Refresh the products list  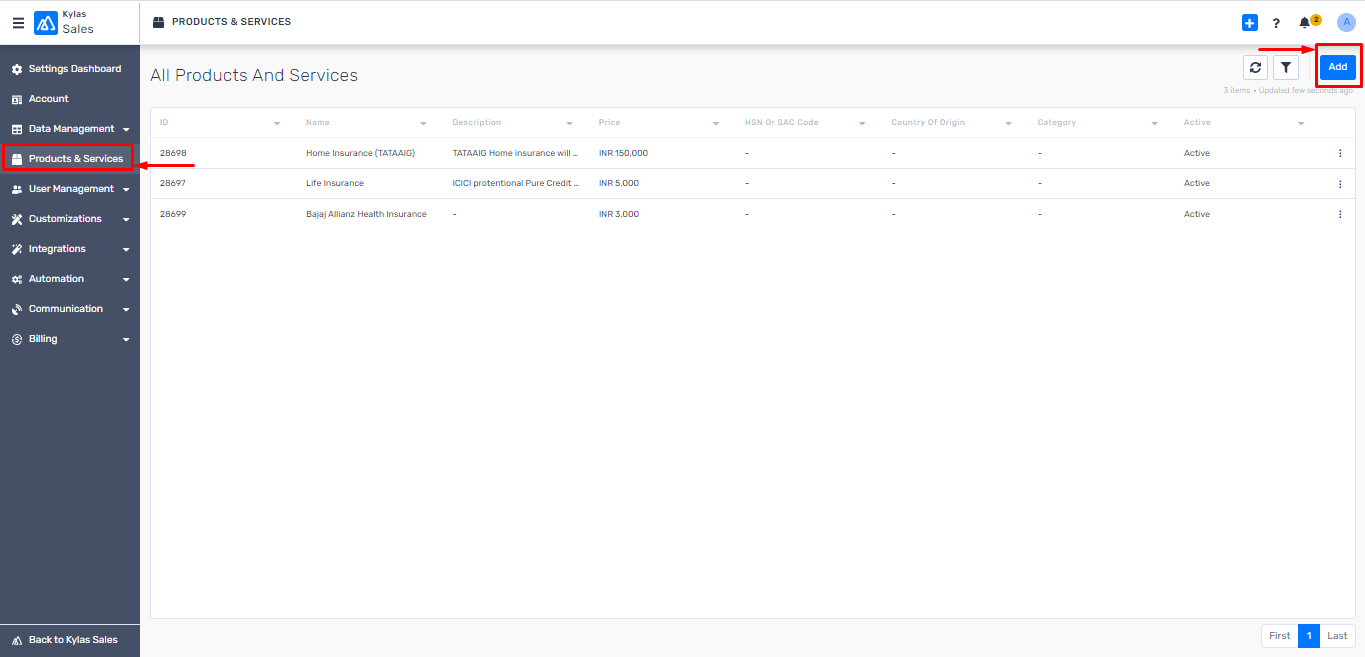click(1256, 67)
